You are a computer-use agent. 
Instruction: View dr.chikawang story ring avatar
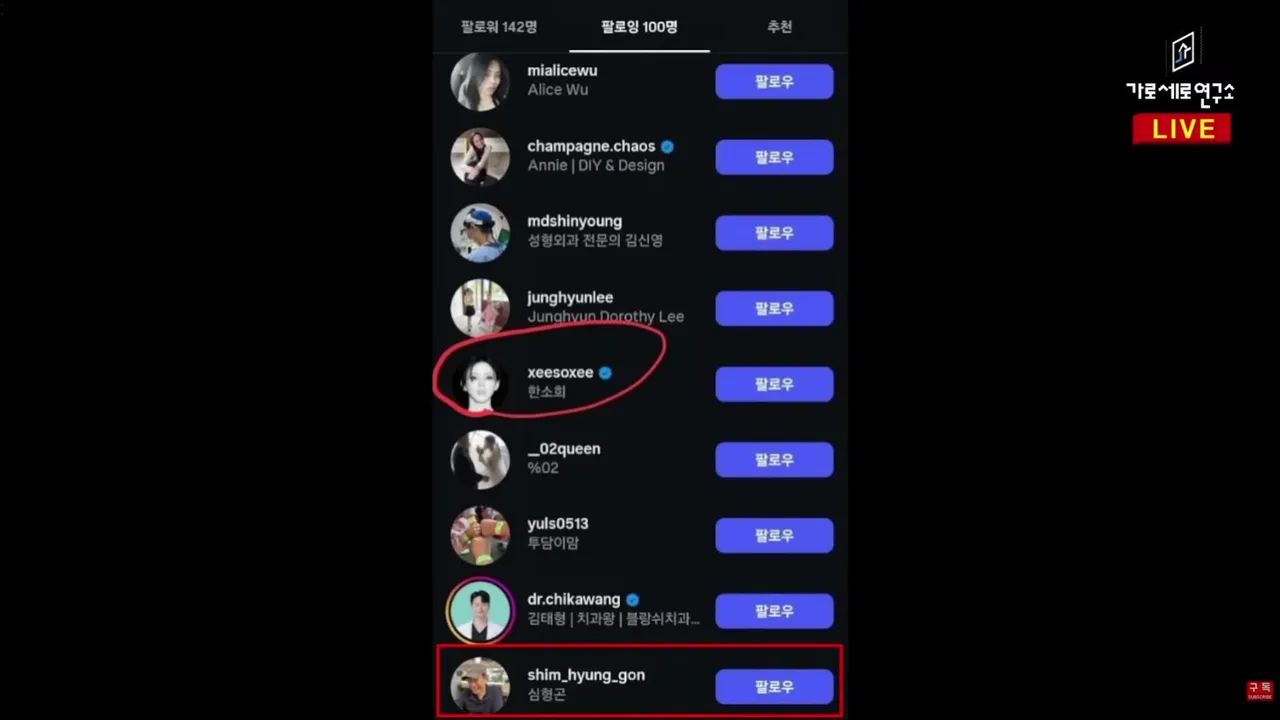point(480,610)
